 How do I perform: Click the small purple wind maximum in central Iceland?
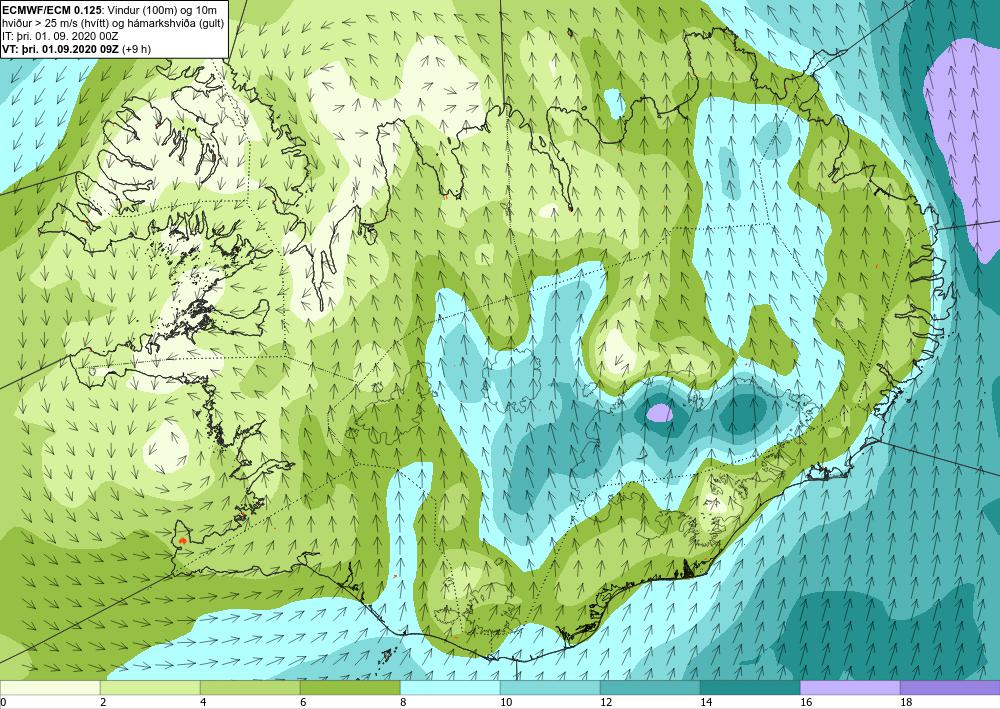click(659, 413)
